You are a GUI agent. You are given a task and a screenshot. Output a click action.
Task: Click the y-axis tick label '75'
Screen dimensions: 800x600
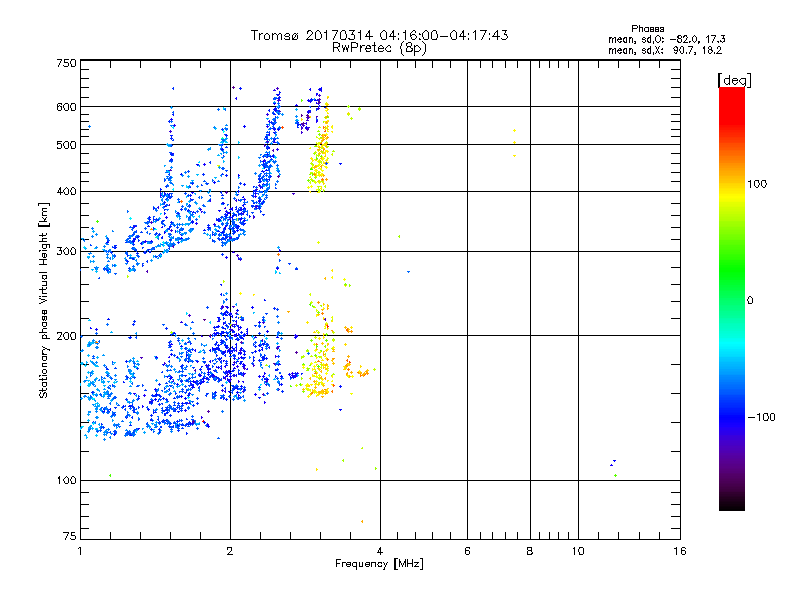tap(70, 536)
